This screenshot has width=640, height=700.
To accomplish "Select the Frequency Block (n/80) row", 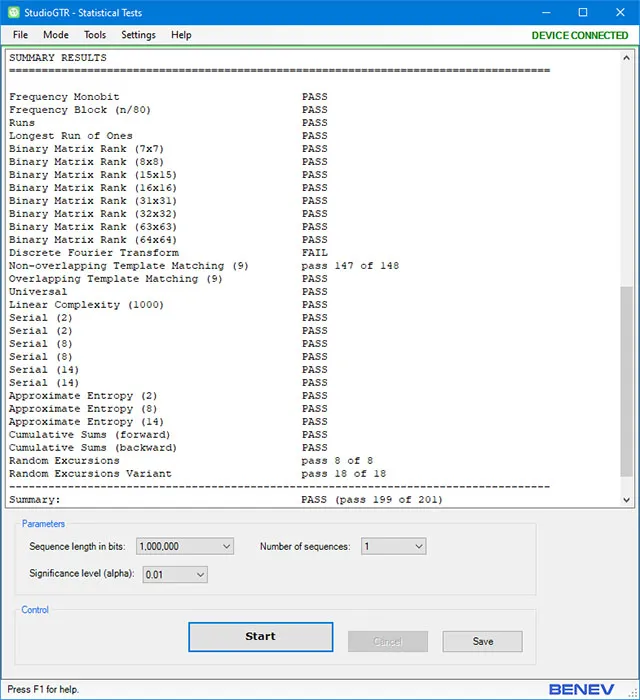I will point(168,110).
